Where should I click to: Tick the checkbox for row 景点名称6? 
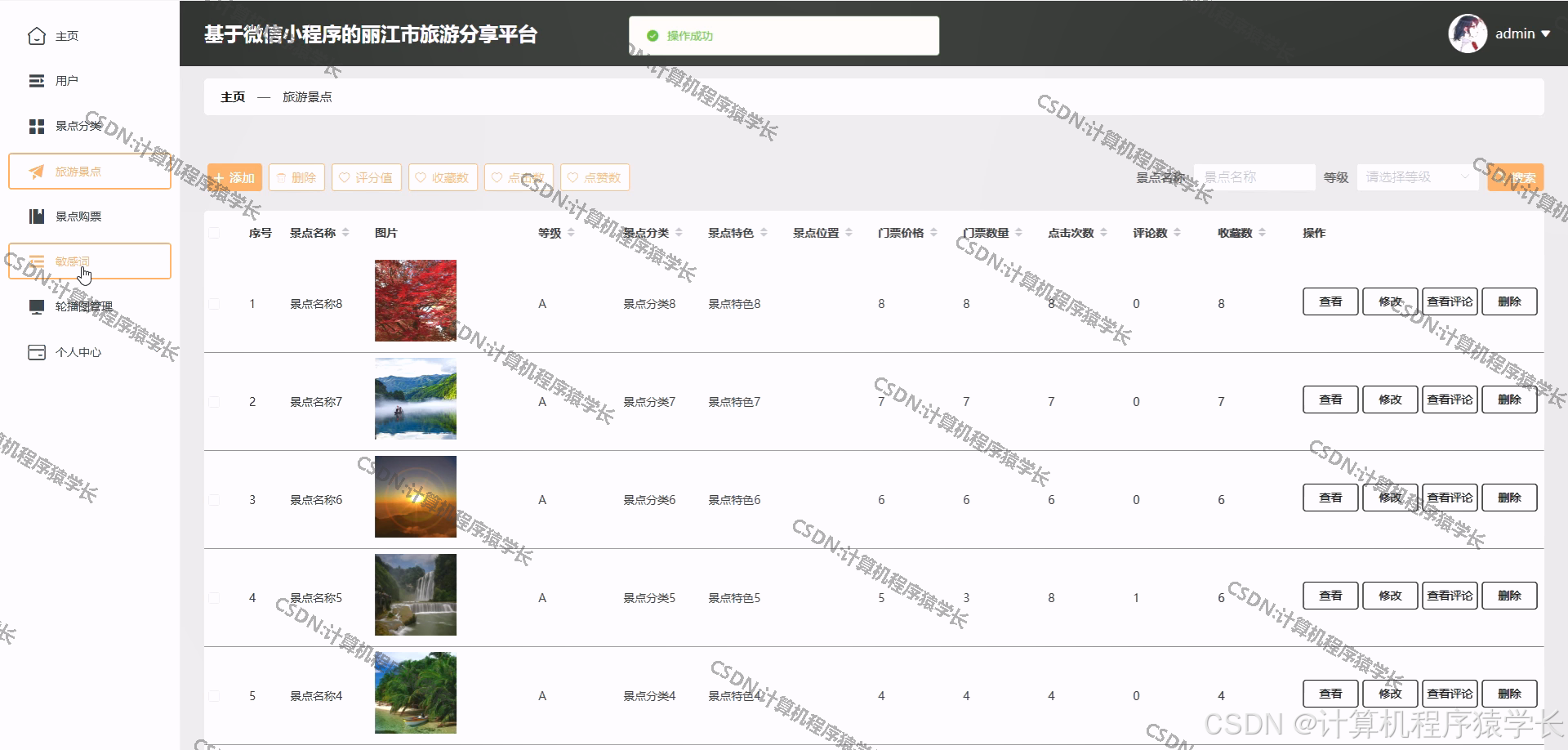[x=214, y=500]
